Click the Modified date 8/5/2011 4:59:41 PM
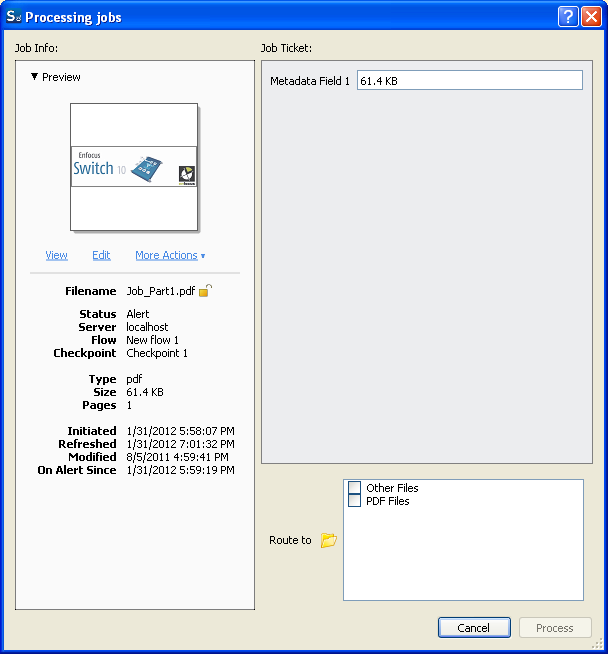 coord(177,457)
